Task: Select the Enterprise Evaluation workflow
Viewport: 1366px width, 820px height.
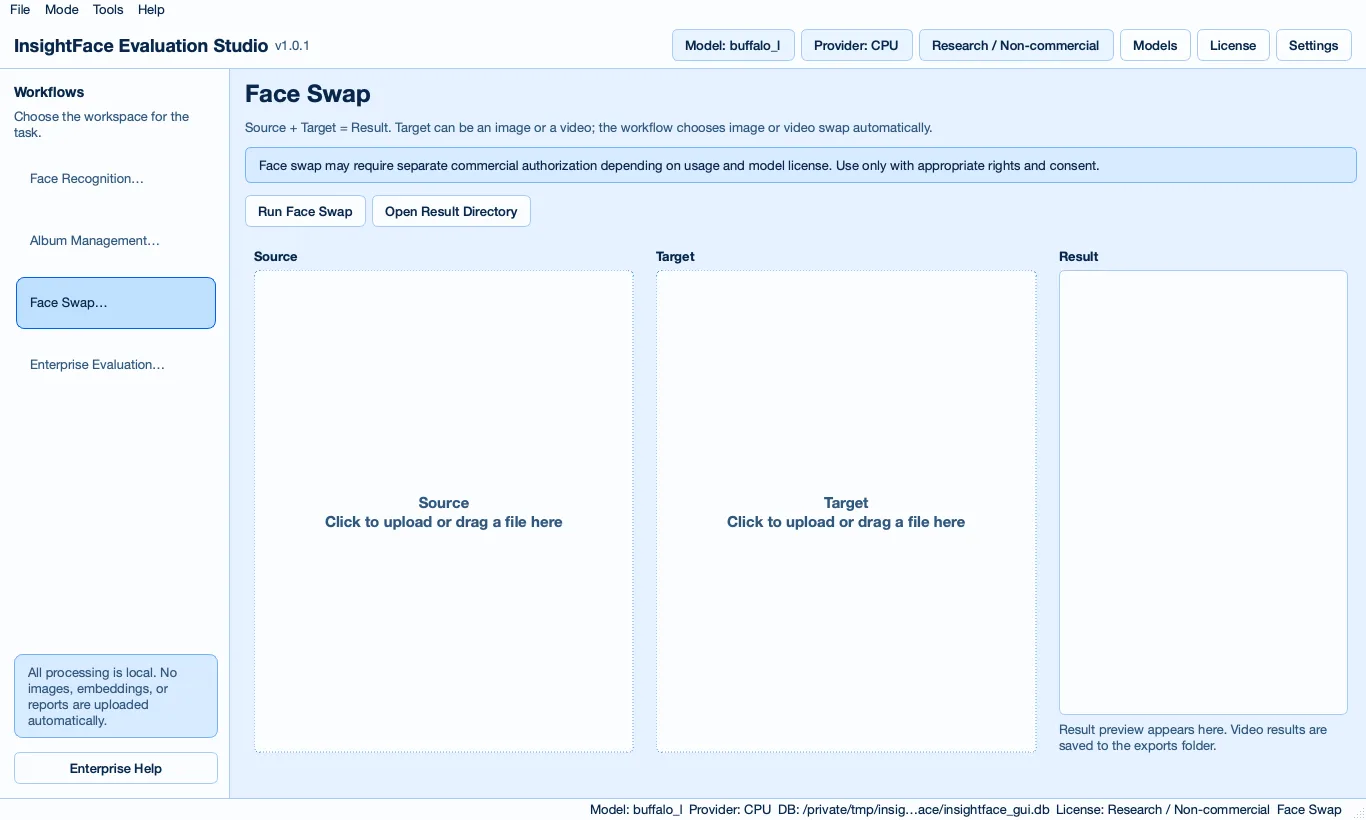Action: (116, 365)
